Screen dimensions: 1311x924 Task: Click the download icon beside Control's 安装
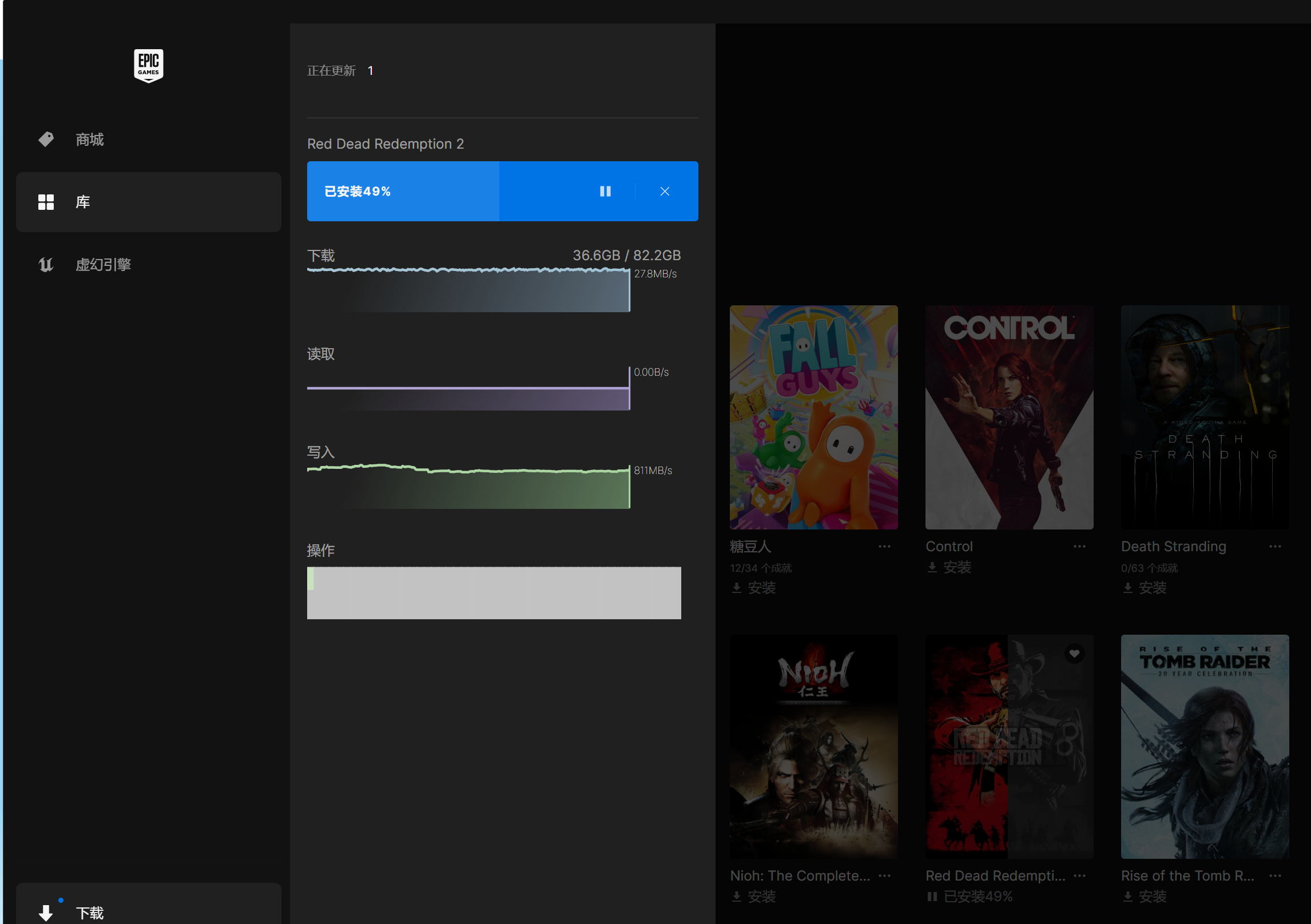(932, 567)
